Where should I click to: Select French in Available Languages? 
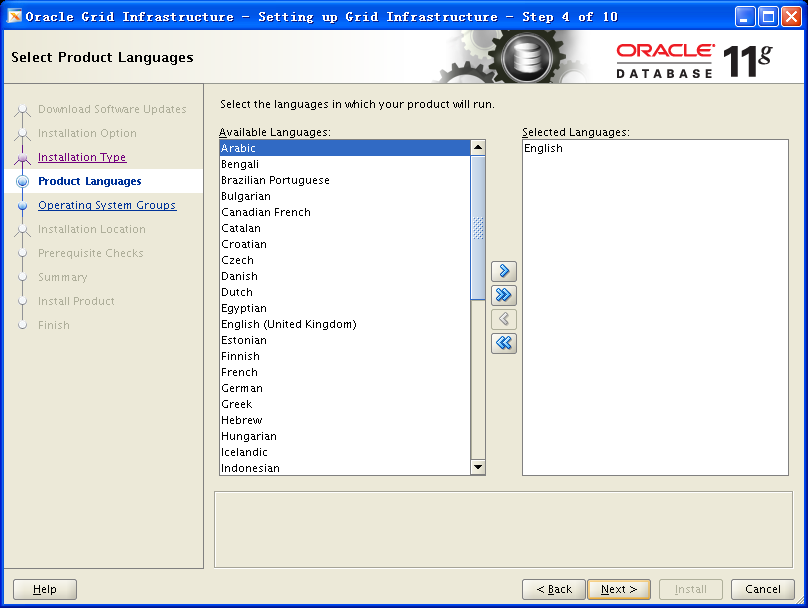345,372
